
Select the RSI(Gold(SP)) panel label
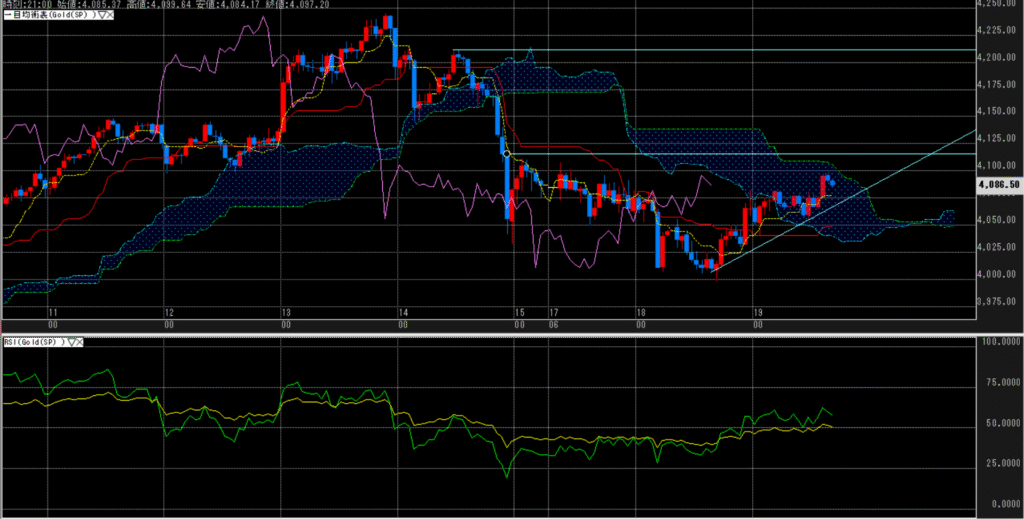pyautogui.click(x=31, y=342)
